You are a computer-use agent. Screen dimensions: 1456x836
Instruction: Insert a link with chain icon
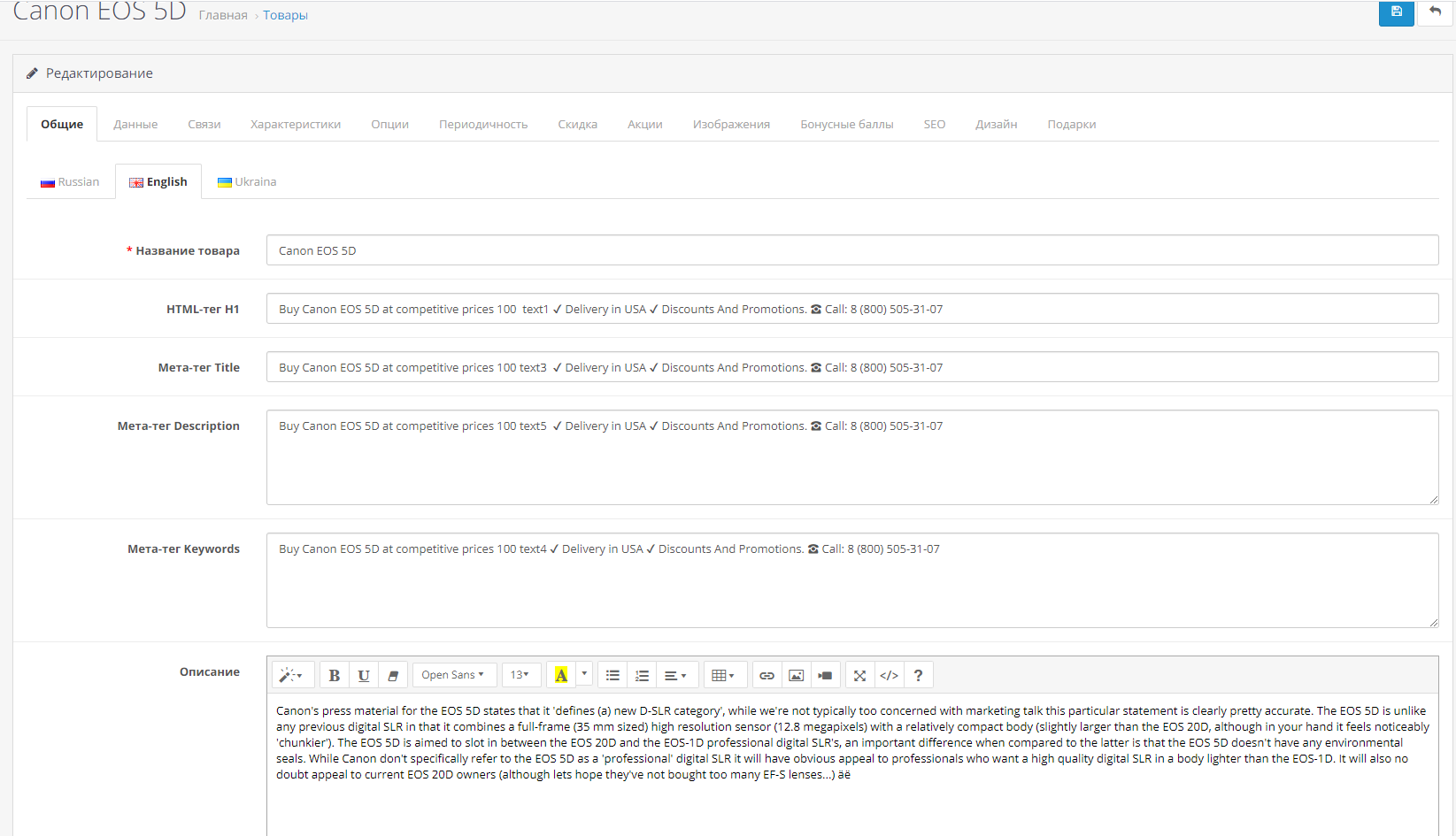tap(767, 675)
